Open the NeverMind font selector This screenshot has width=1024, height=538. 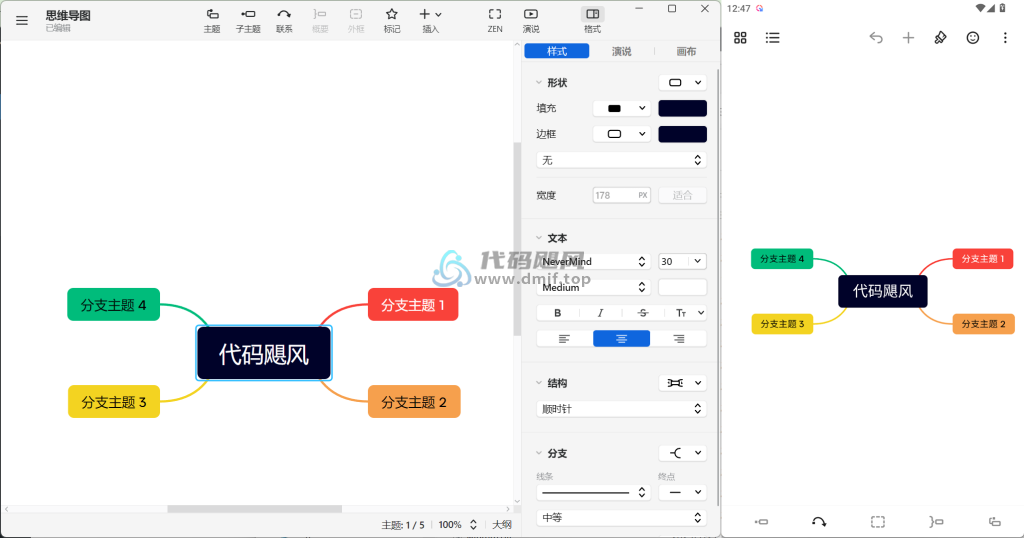tap(594, 261)
